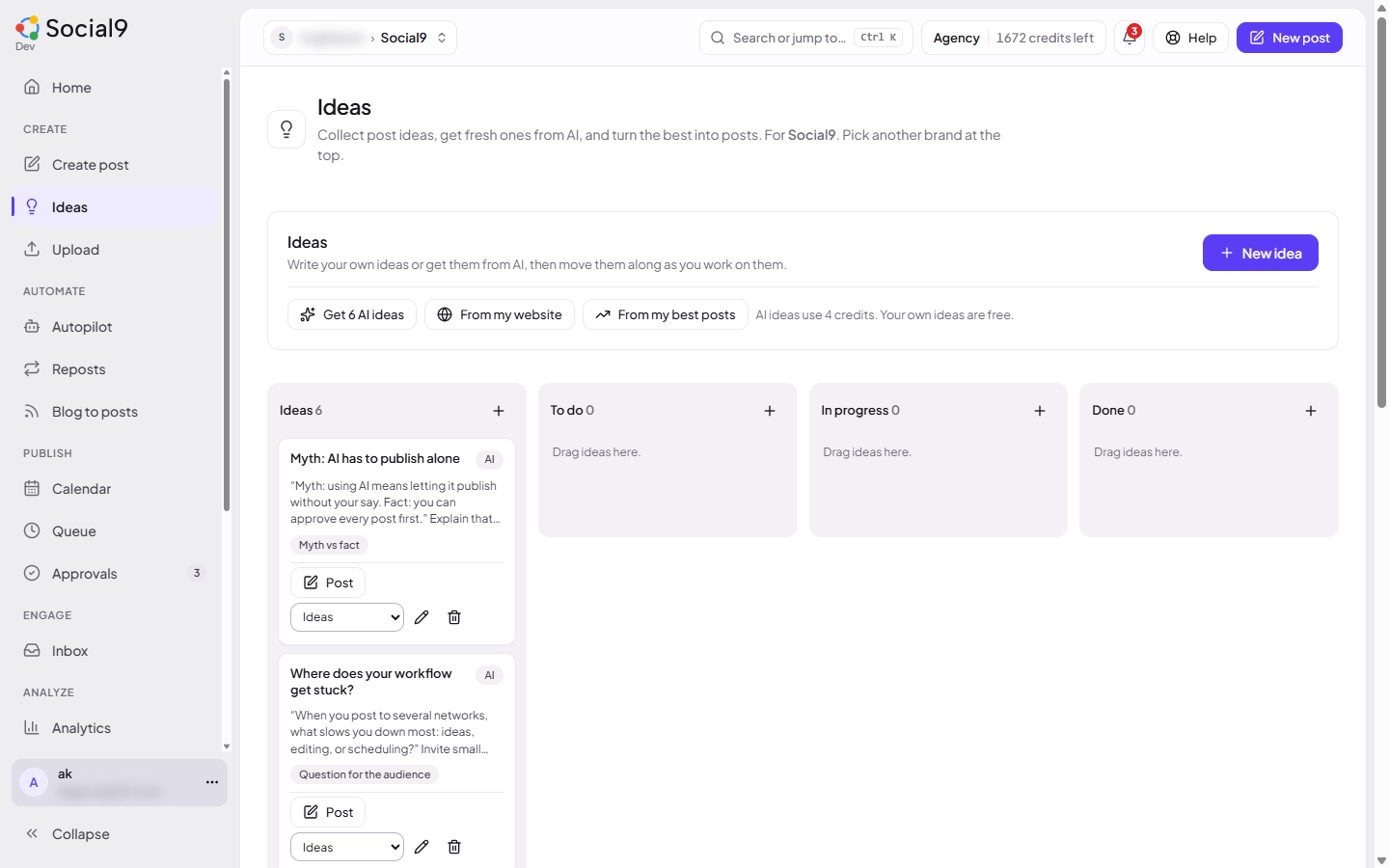Click Post on the workflow idea card
This screenshot has width=1389, height=868.
[x=328, y=812]
